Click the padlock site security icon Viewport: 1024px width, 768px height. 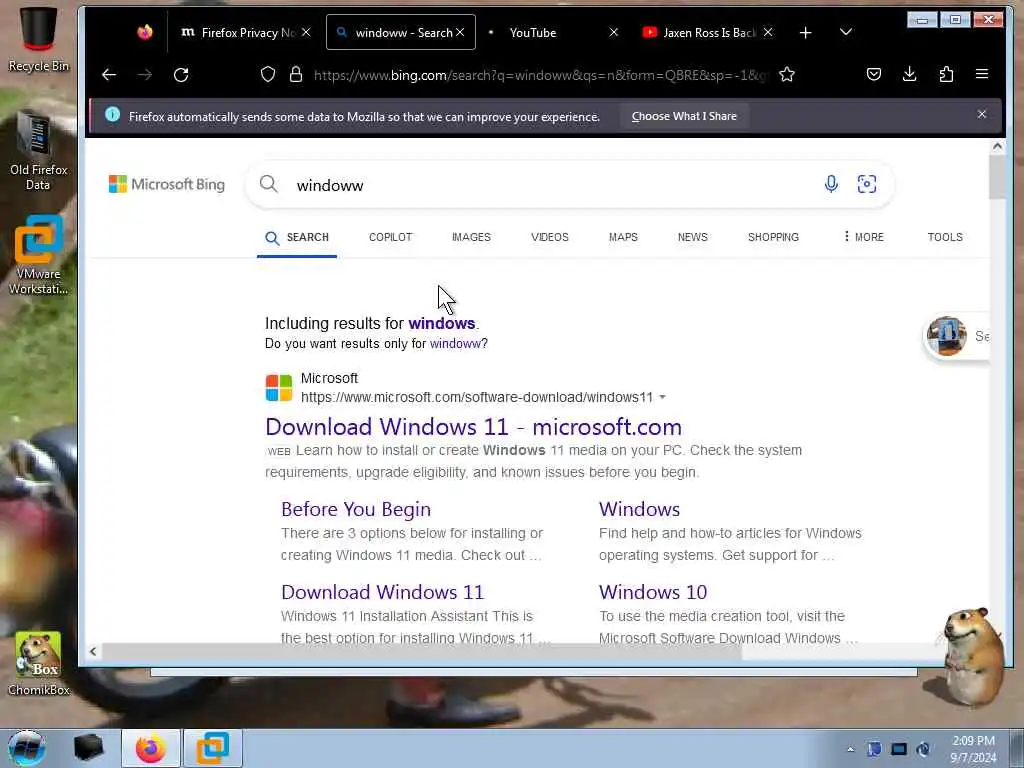[x=296, y=74]
